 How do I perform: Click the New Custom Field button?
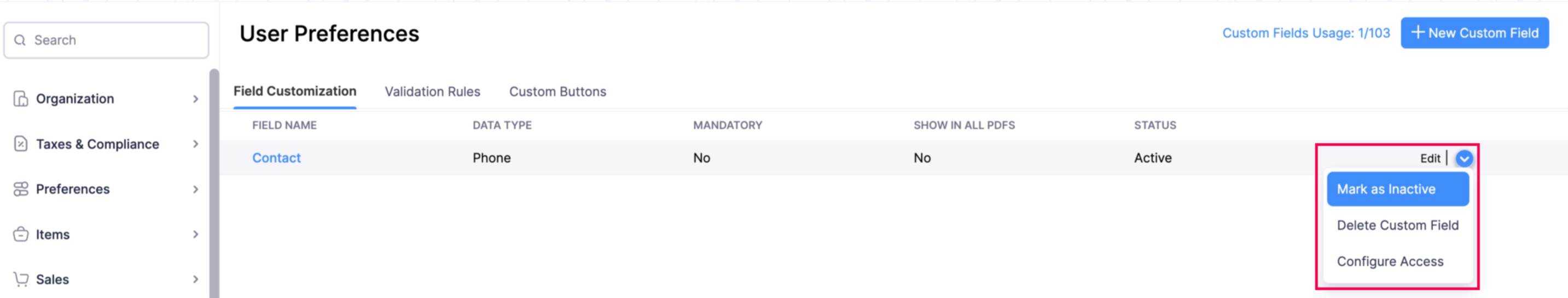click(x=1474, y=33)
